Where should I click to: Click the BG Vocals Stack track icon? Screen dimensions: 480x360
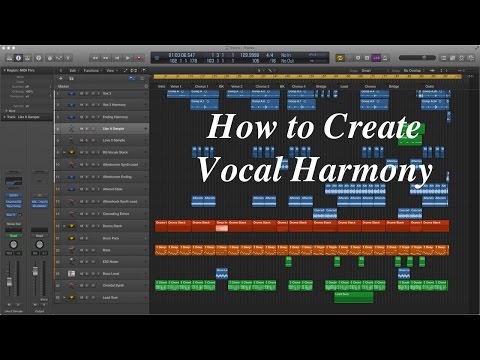click(71, 152)
